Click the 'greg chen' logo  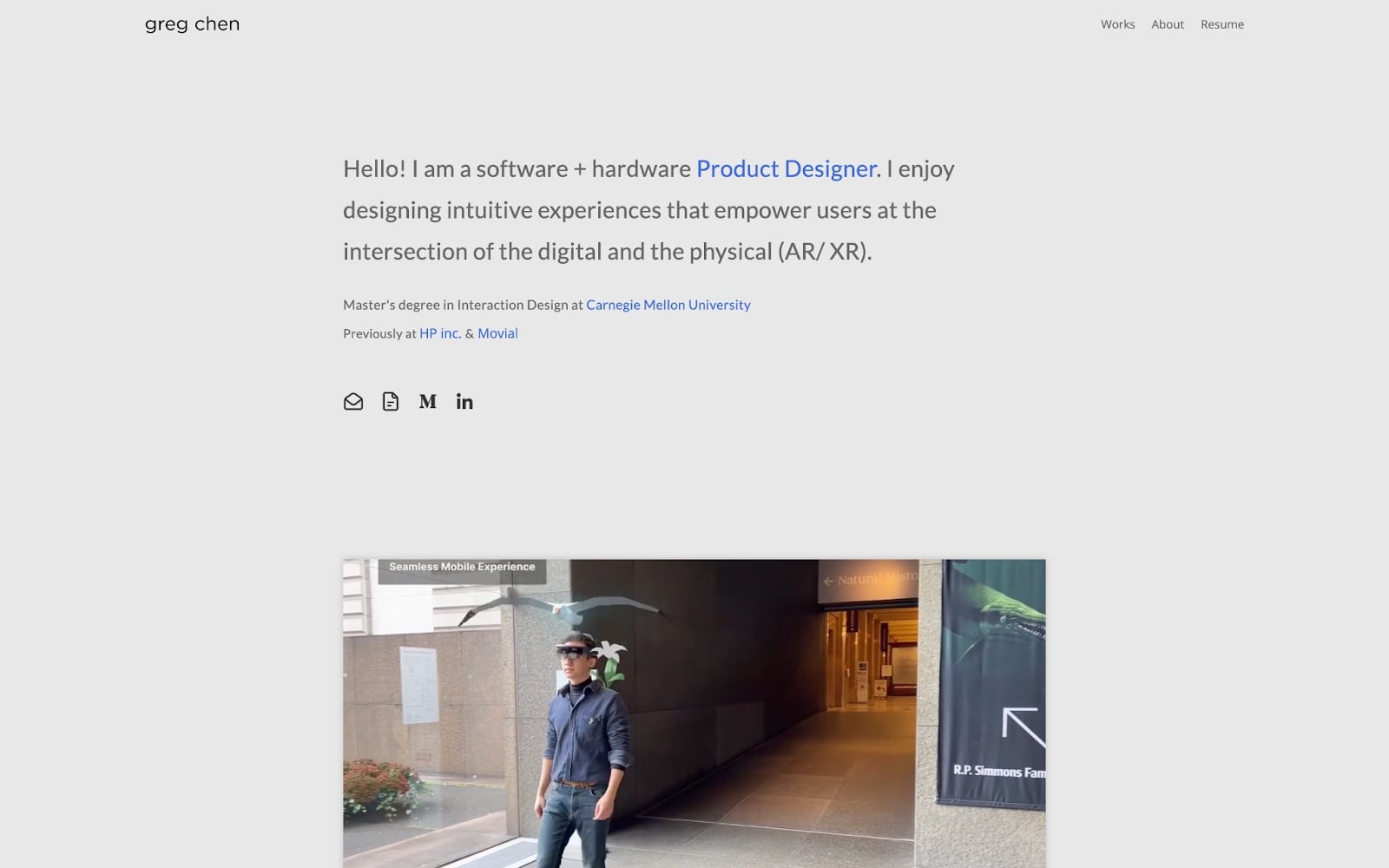192,23
